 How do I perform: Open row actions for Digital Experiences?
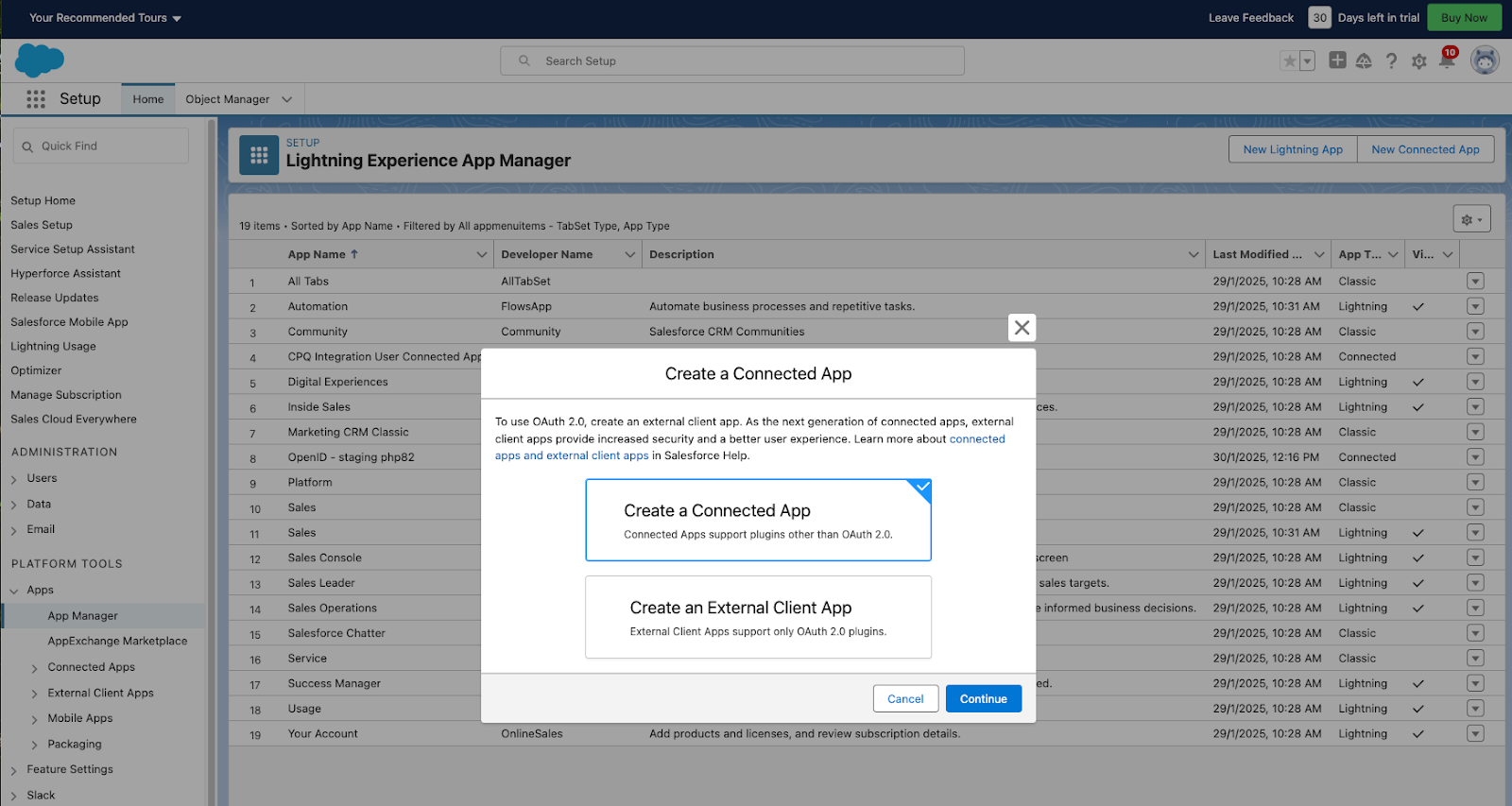tap(1475, 382)
